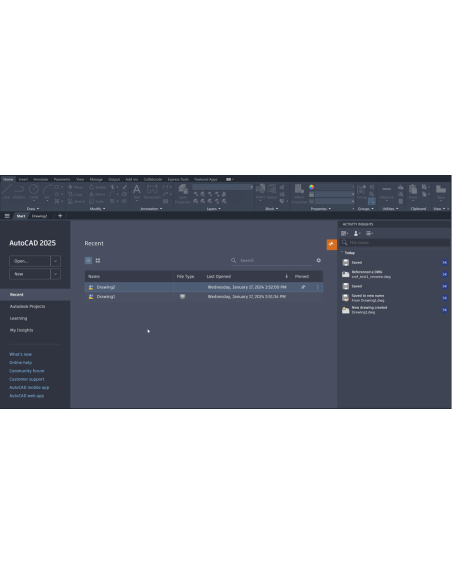Open Recent list settings gear icon
Image resolution: width=452 pixels, height=584 pixels.
(x=319, y=260)
